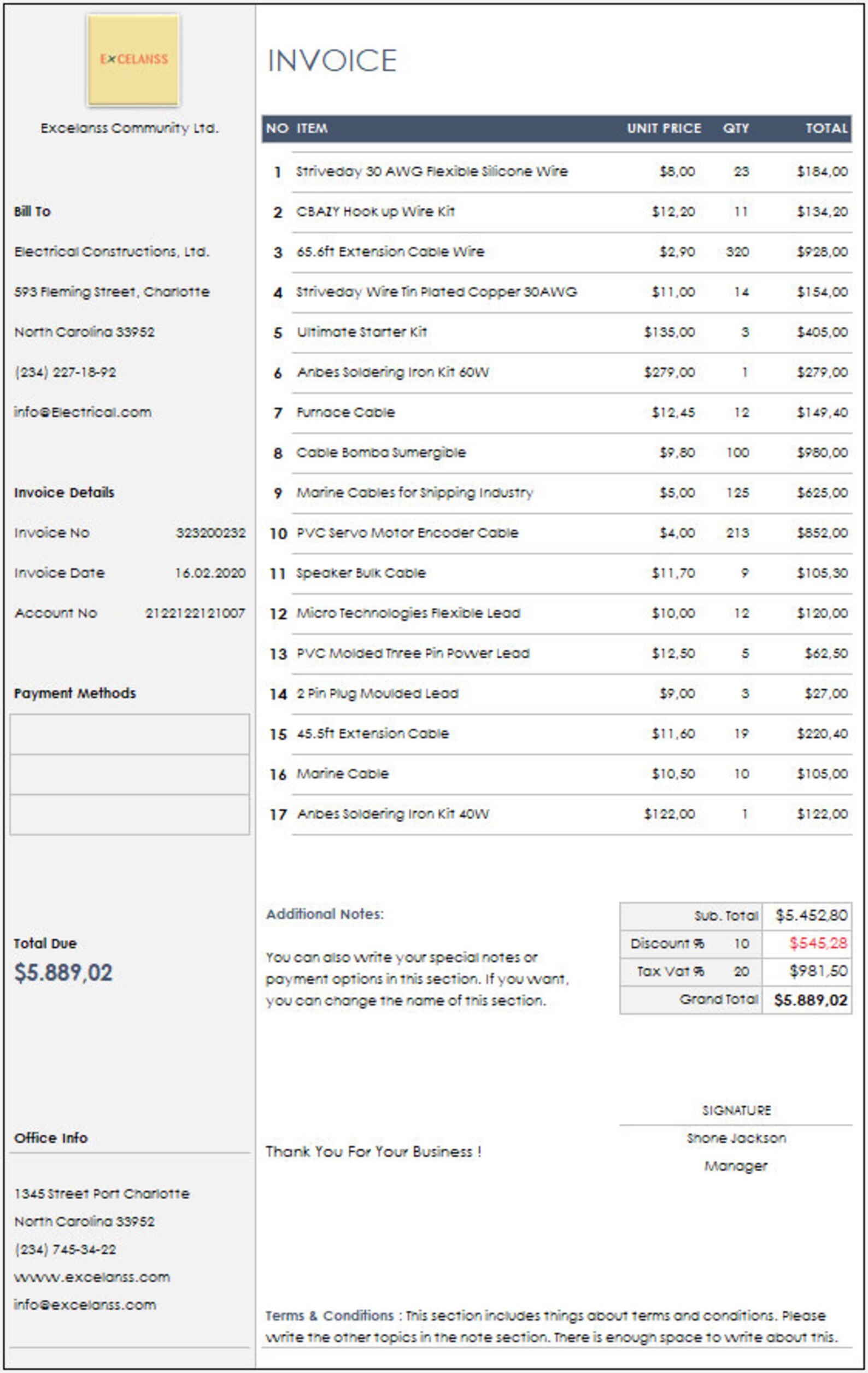Click the first Payment Methods field
This screenshot has width=868, height=1373.
point(130,735)
